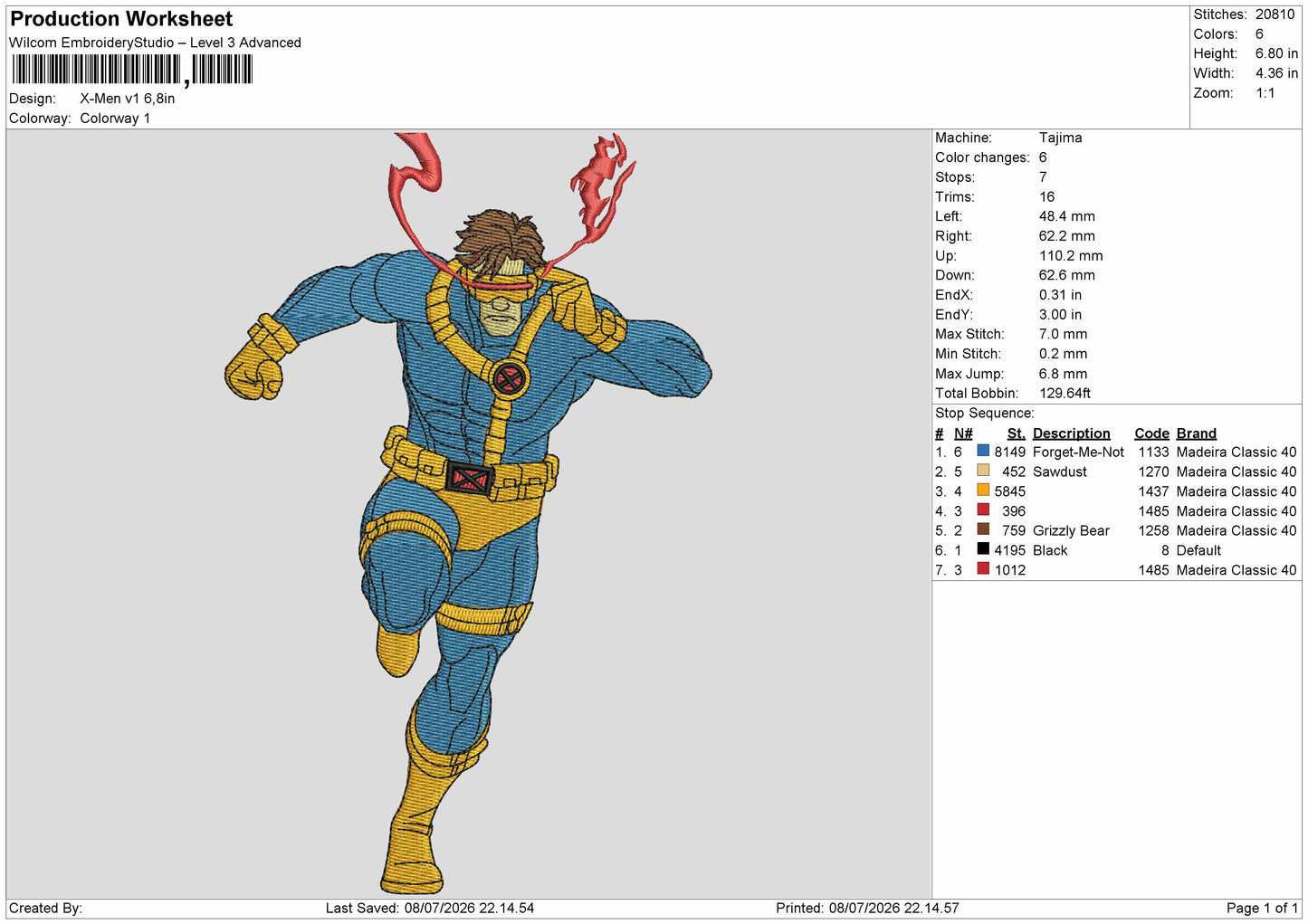Click thread code 1270
This screenshot has height=924, width=1308.
[x=1153, y=472]
